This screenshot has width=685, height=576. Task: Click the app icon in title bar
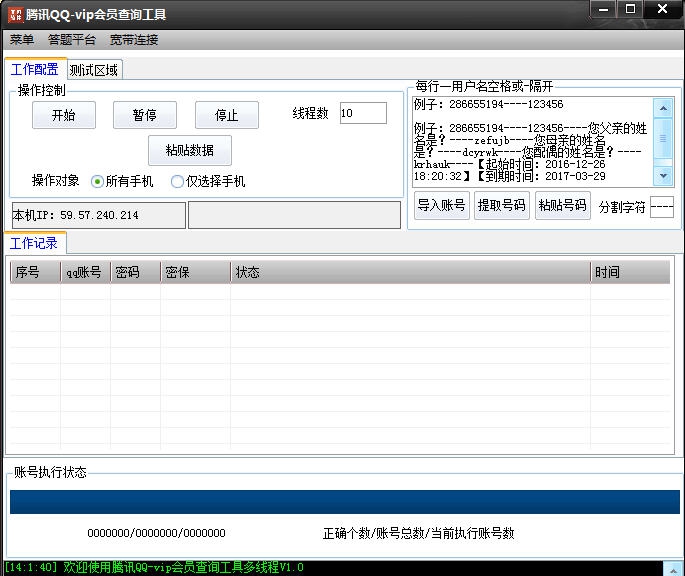(15, 14)
